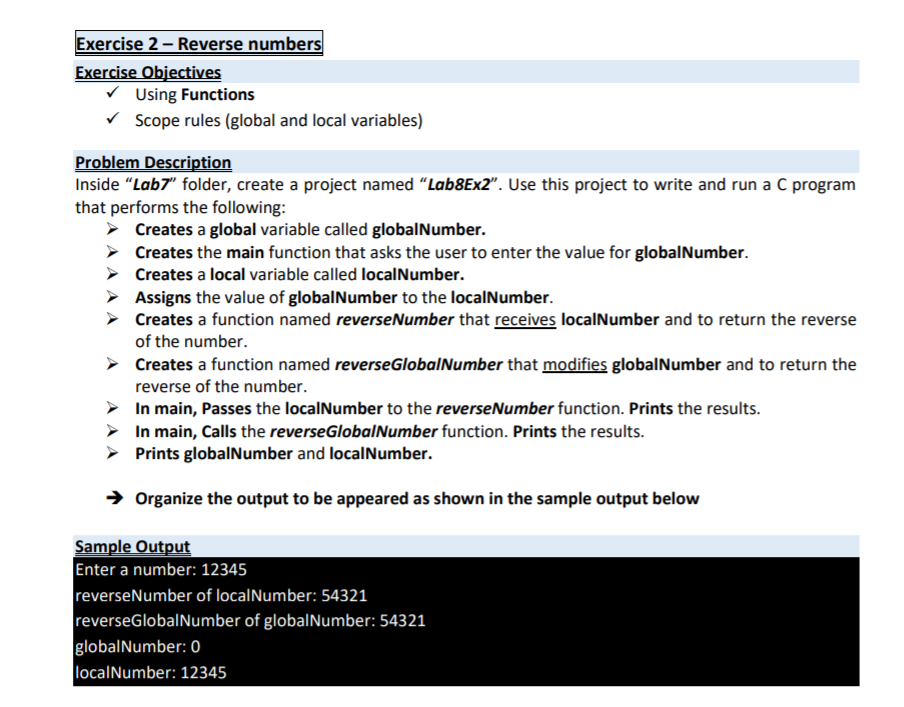Screen dimensions: 904x707
Task: Click the underlined word 'modifies'
Action: (x=575, y=364)
